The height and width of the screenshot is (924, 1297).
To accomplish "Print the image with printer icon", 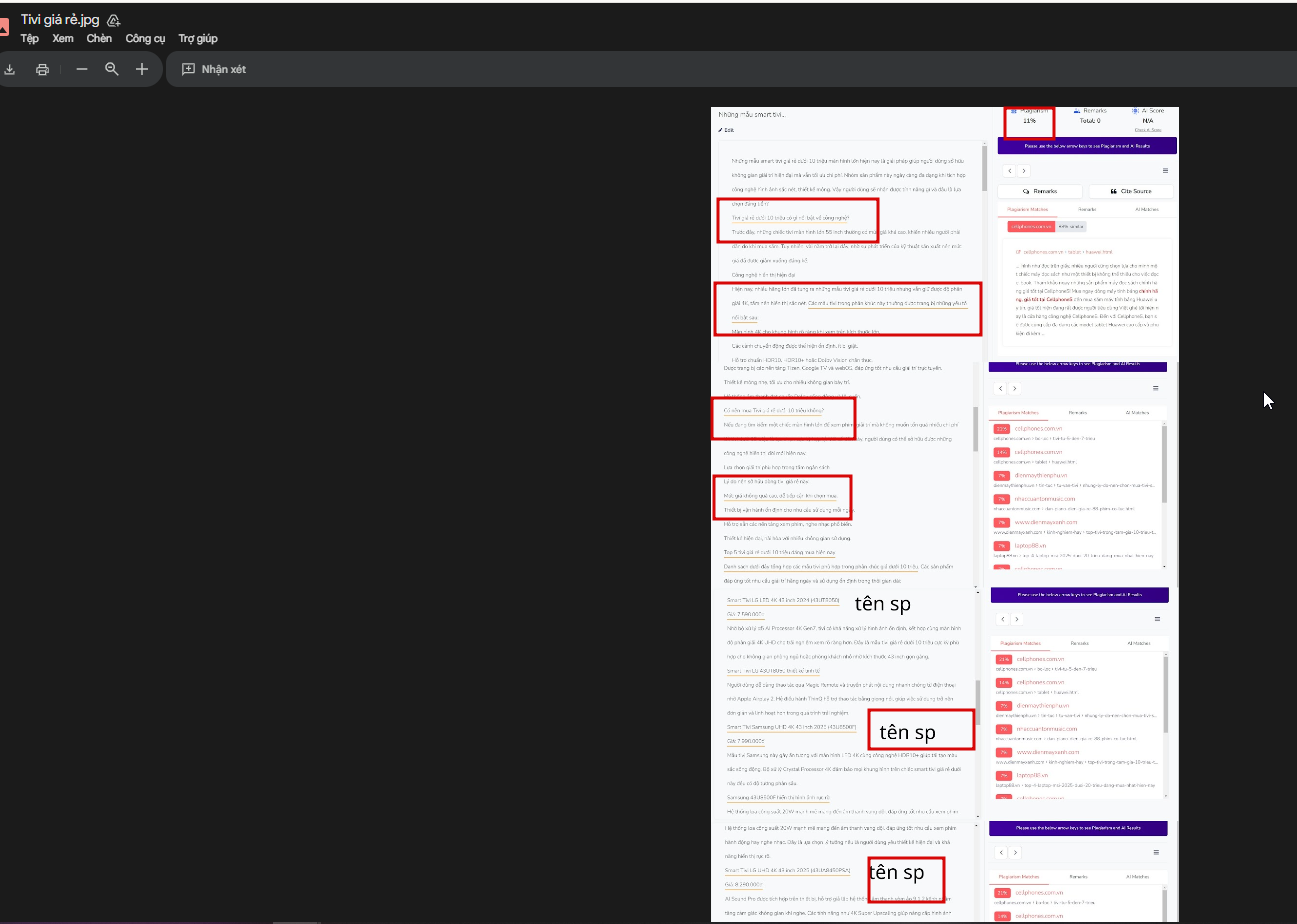I will (42, 69).
